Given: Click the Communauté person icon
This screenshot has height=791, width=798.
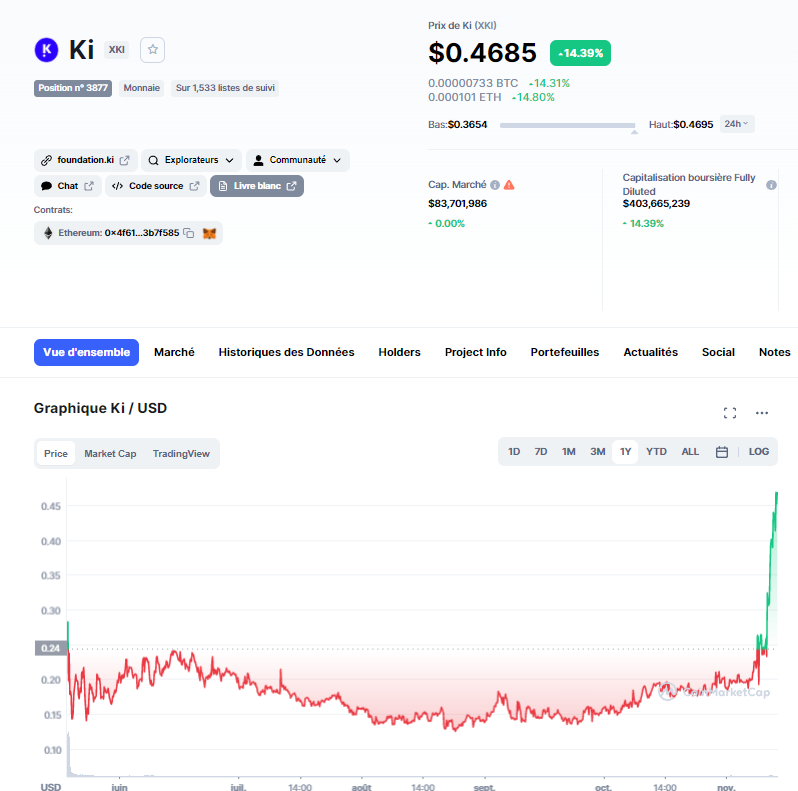Looking at the screenshot, I should pos(259,160).
